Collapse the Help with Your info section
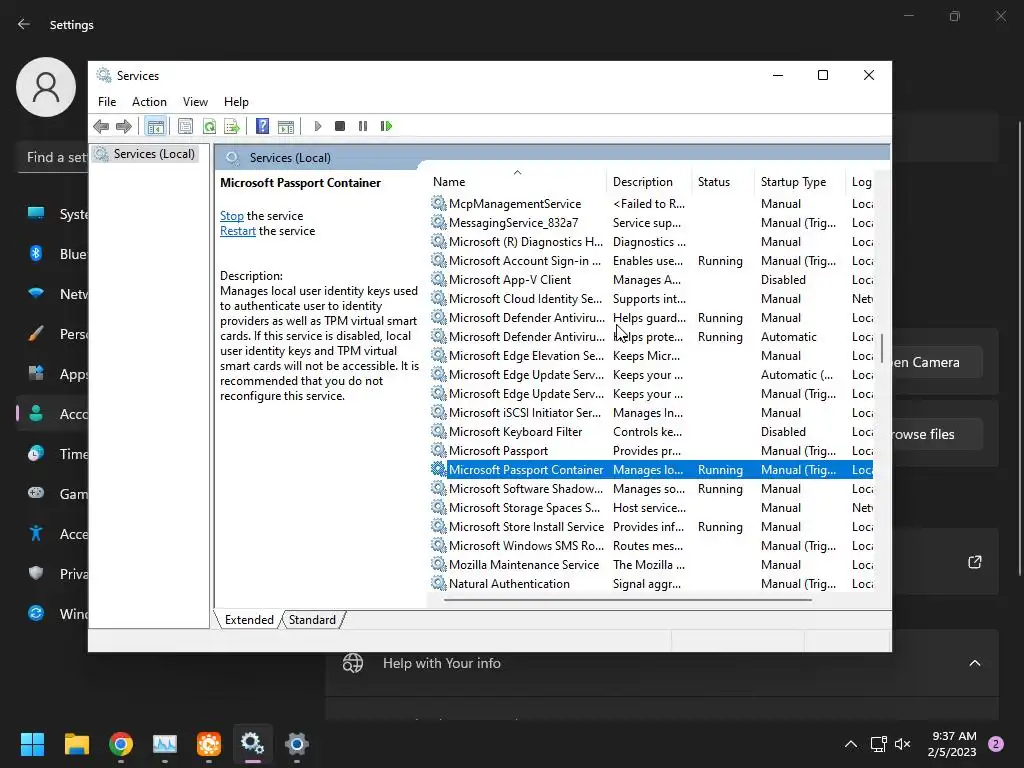This screenshot has width=1024, height=768. coord(974,663)
